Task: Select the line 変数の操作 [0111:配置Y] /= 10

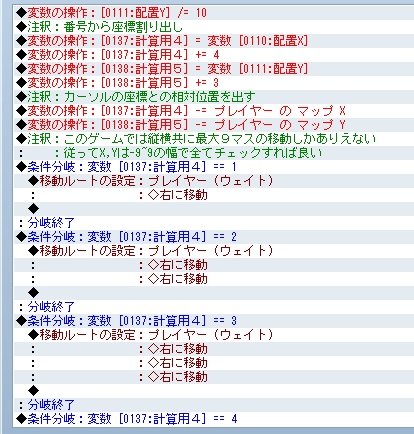Action: (214, 13)
